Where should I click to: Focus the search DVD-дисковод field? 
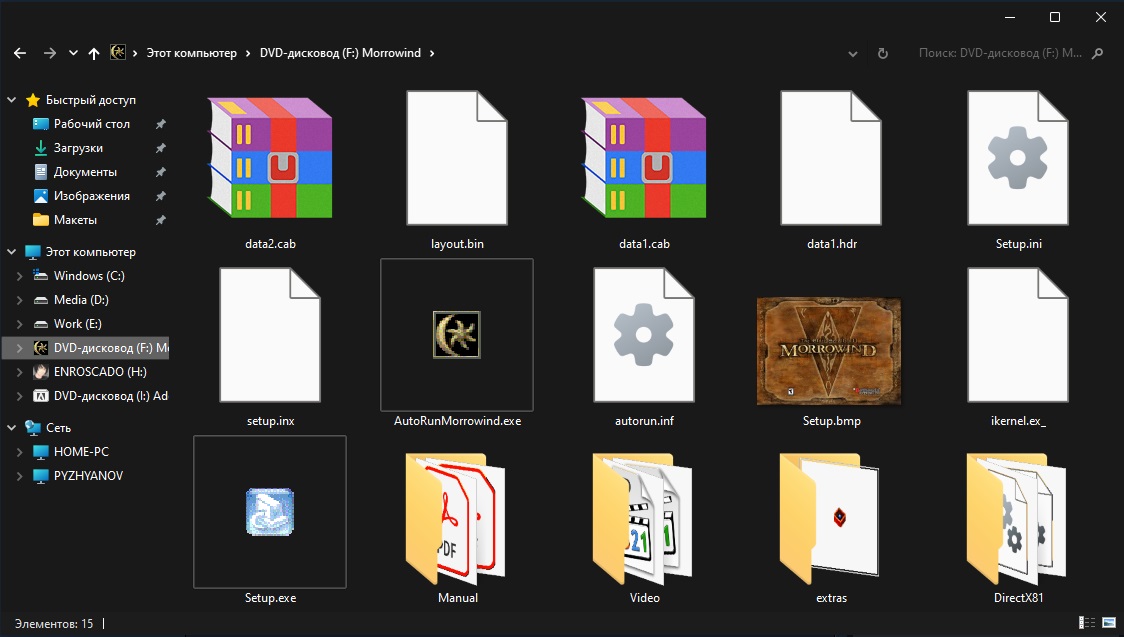tap(1001, 53)
